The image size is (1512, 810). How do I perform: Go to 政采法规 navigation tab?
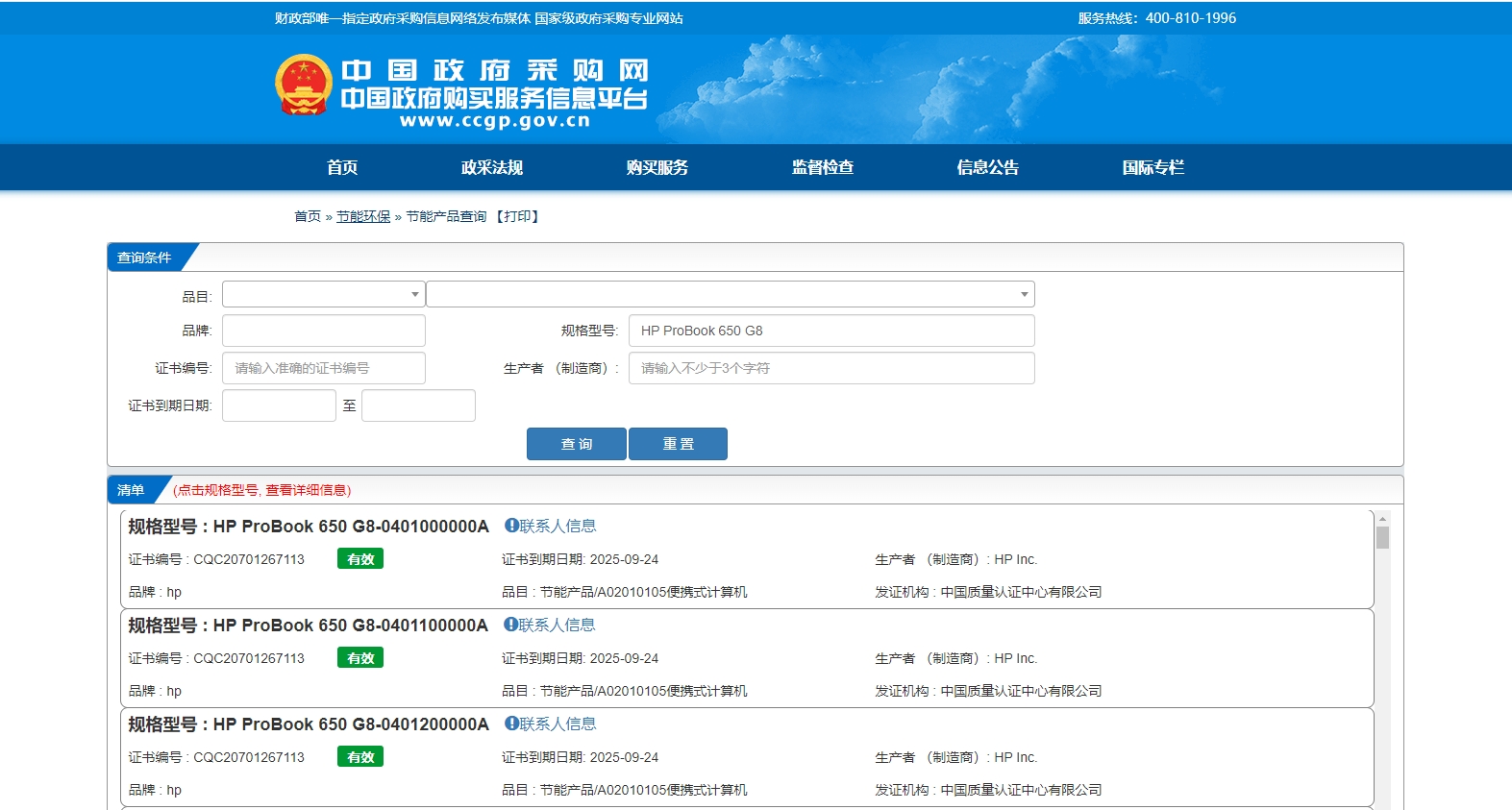491,167
